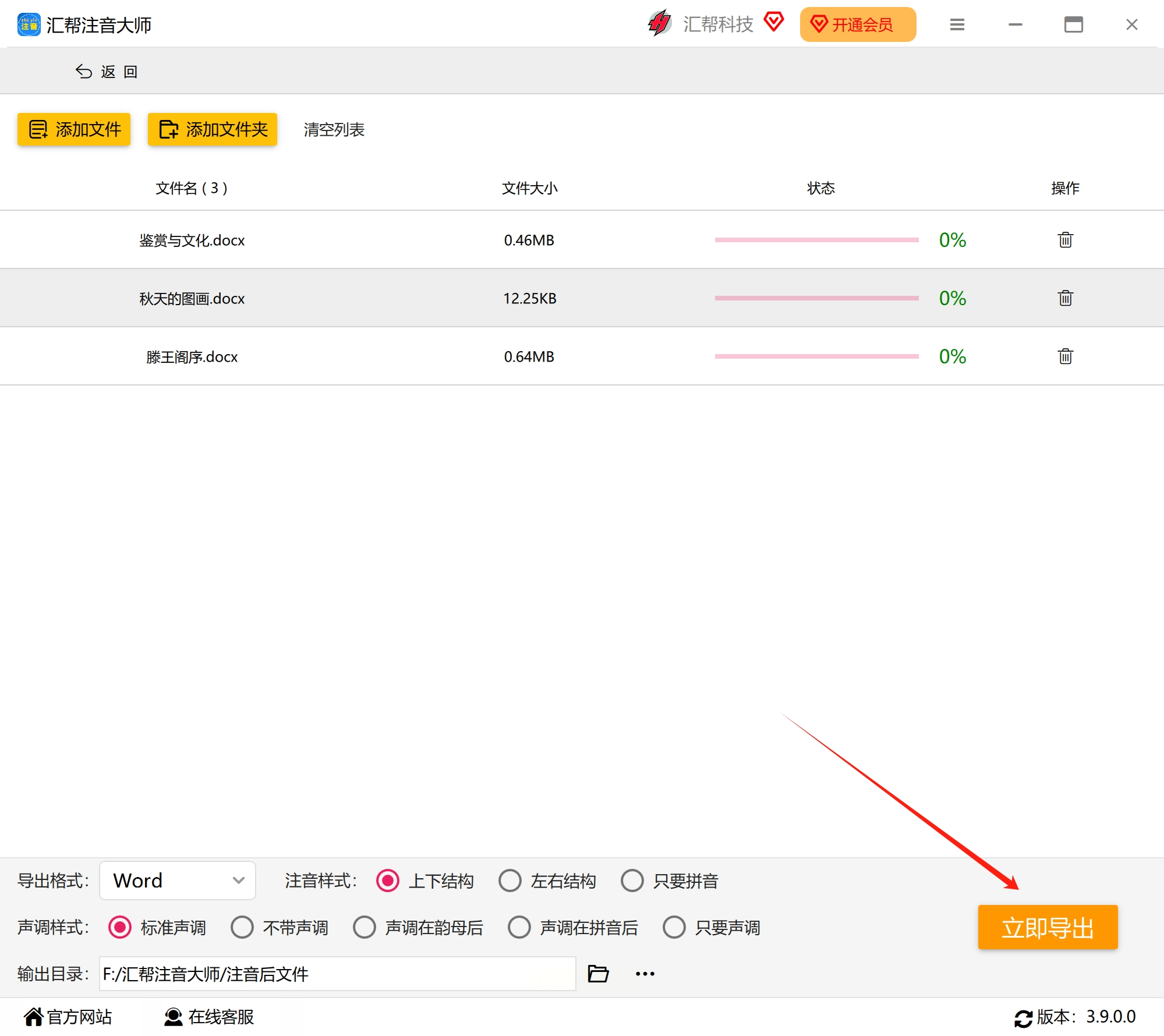
Task: Delete 鉴赏与文化.docx with its trash icon
Action: click(x=1065, y=240)
